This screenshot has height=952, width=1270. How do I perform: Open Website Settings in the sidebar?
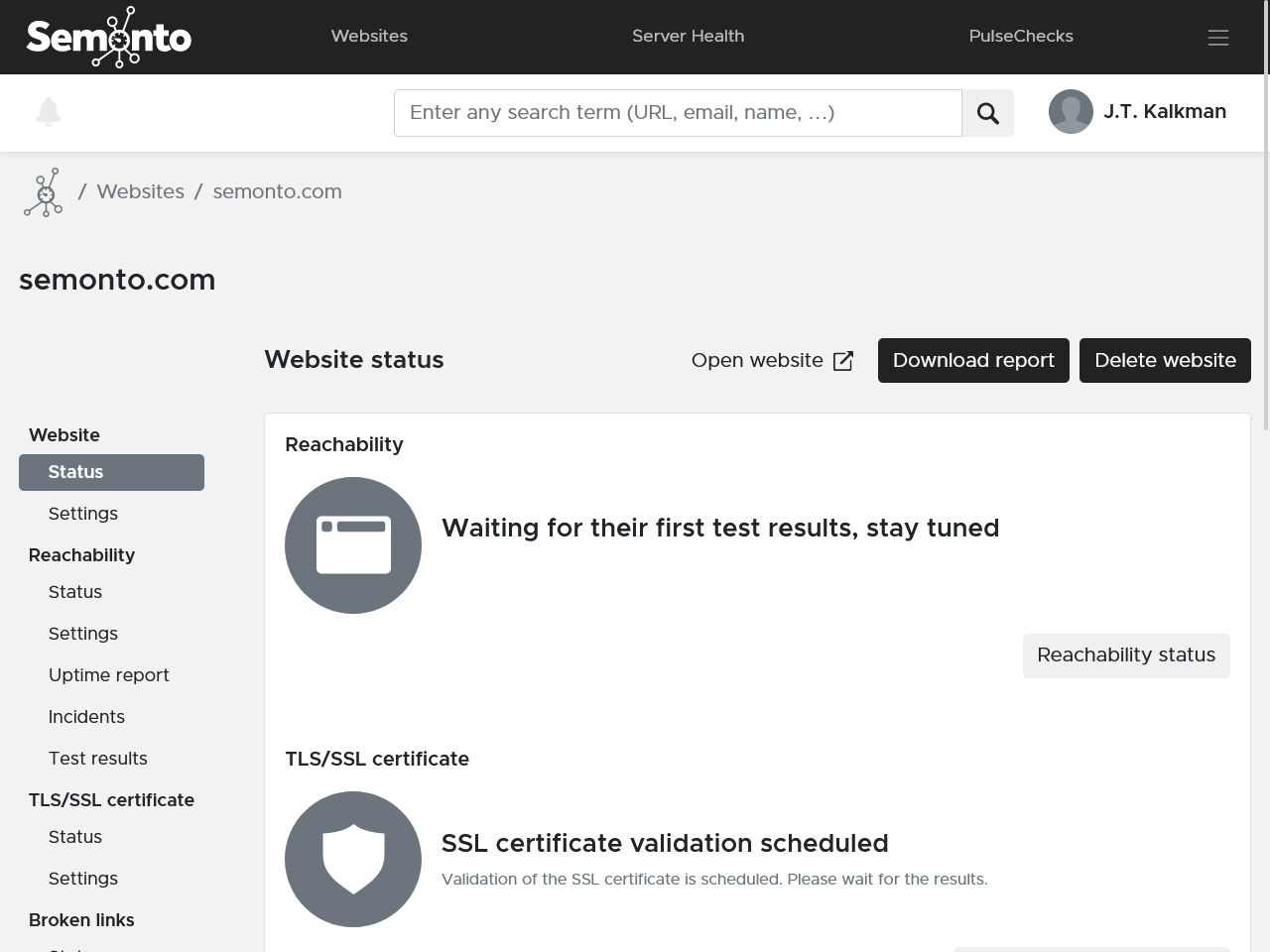pos(83,514)
